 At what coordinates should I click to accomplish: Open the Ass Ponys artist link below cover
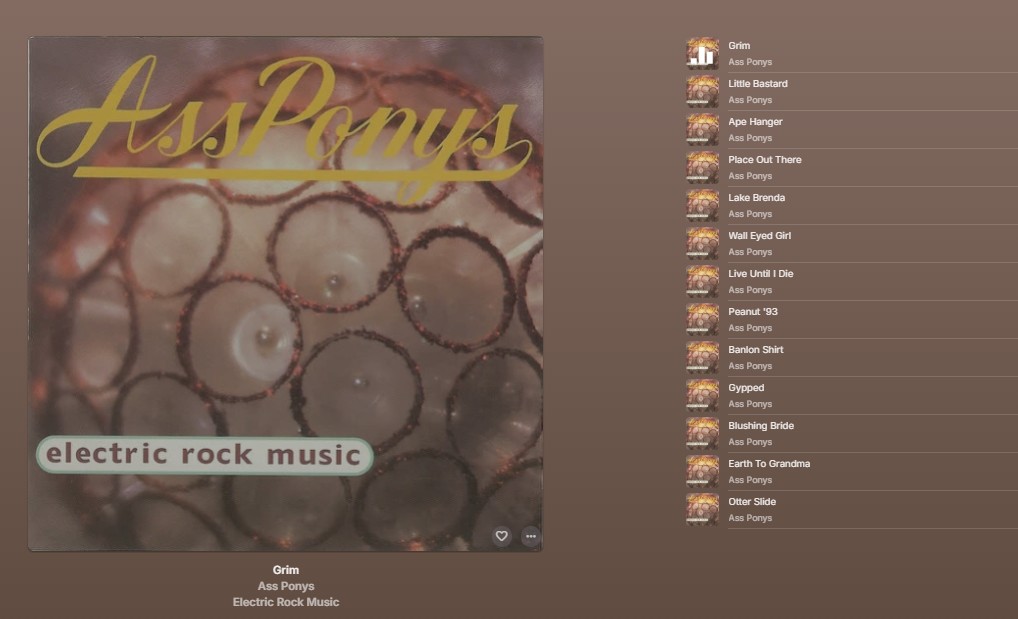coord(286,586)
